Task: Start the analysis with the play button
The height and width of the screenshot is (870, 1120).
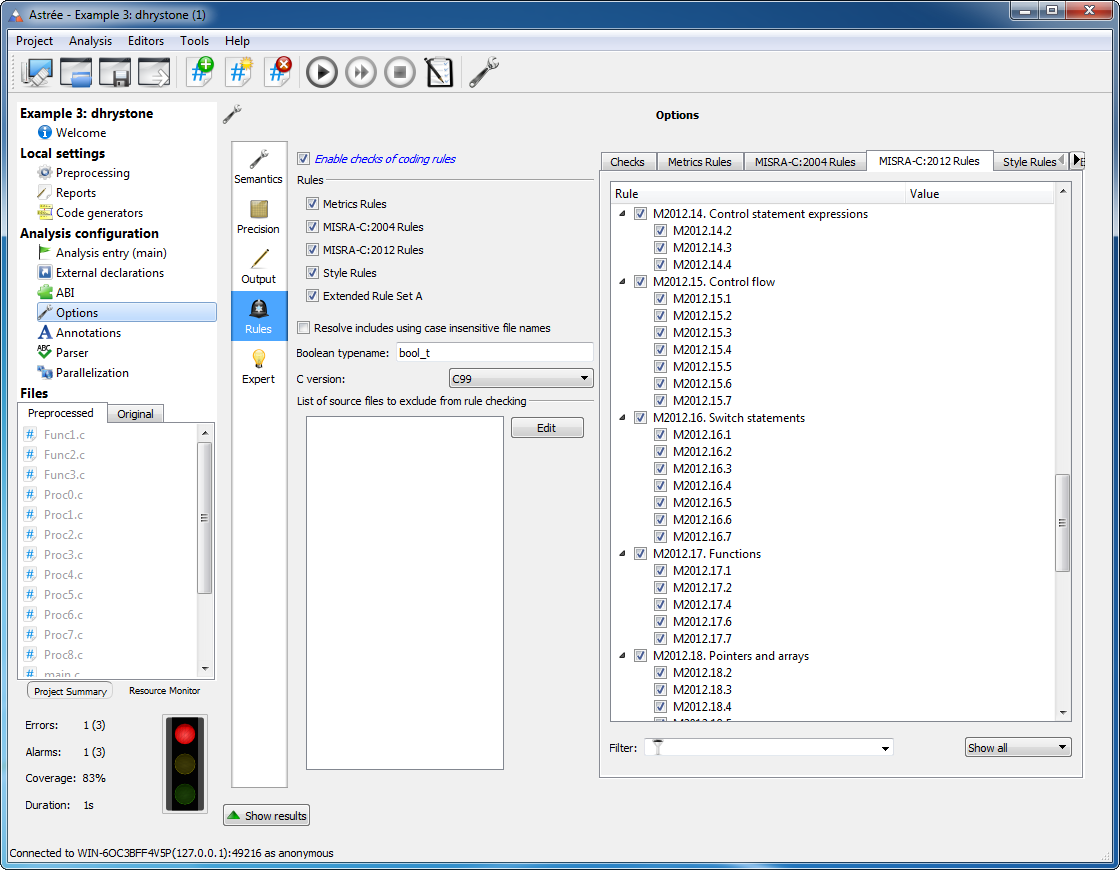Action: (x=321, y=72)
